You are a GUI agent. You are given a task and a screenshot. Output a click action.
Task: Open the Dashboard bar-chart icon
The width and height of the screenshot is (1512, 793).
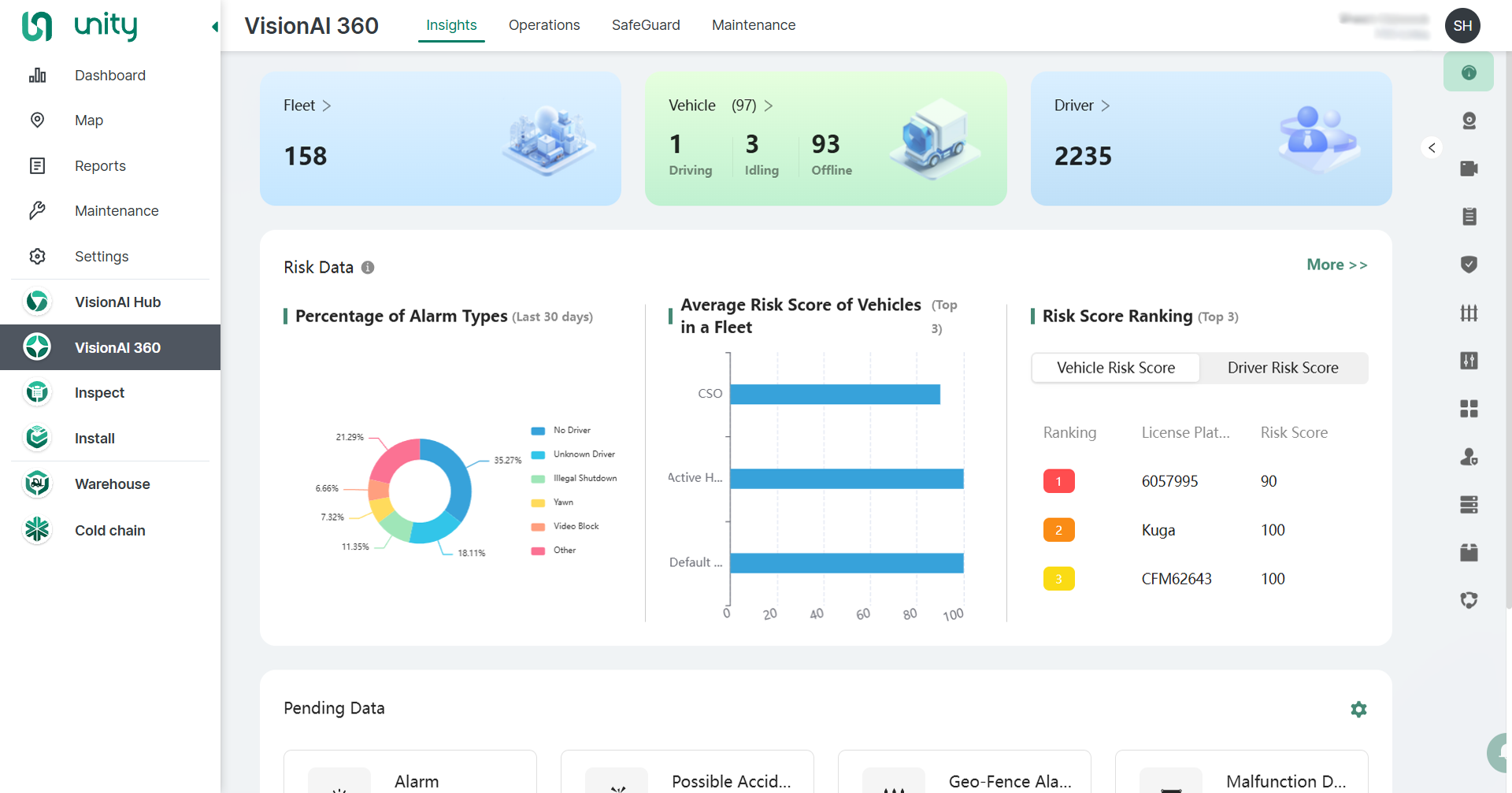click(37, 76)
